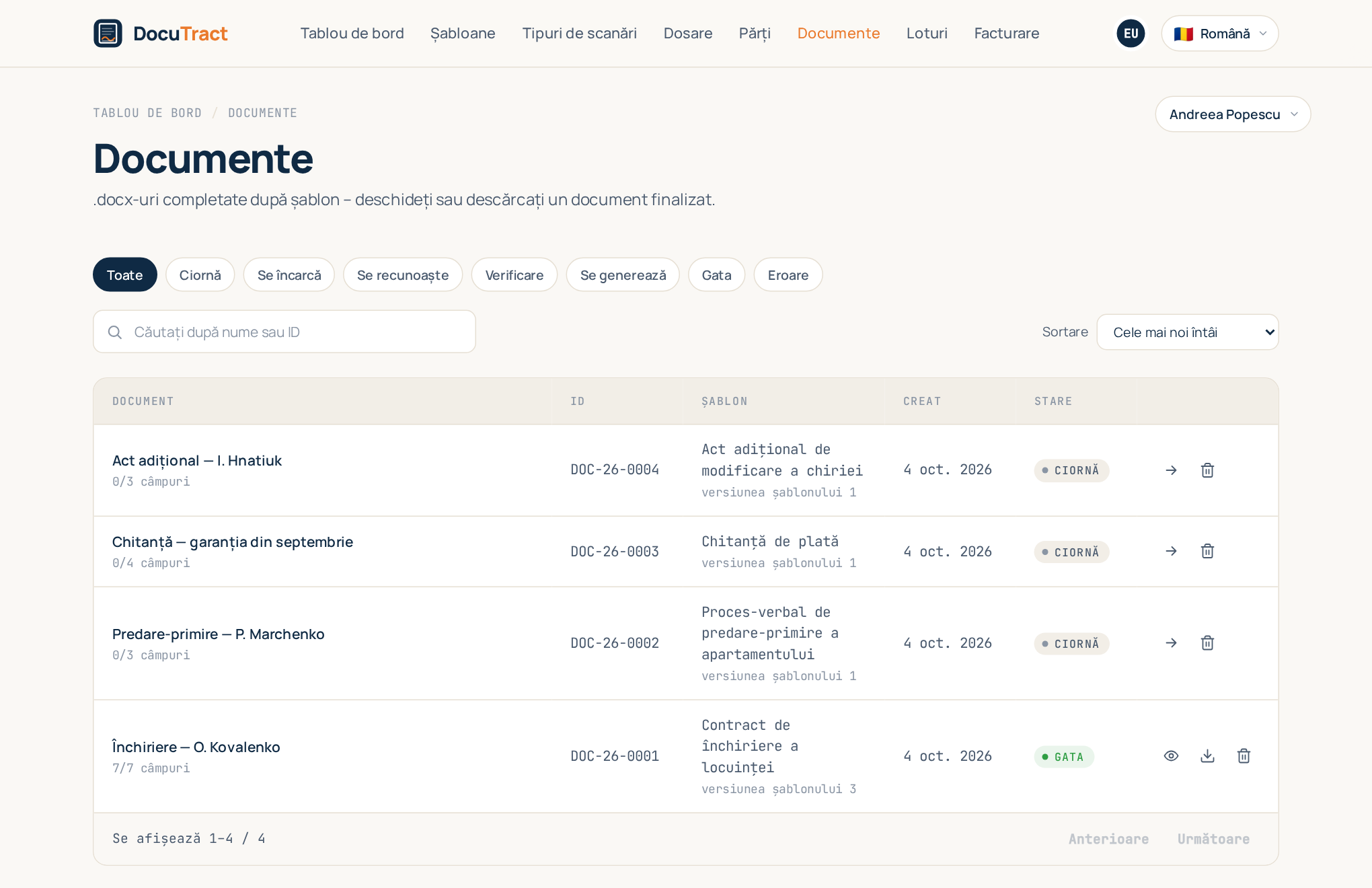Open the Părți nav item
Screen dimensions: 1372x888
click(755, 34)
